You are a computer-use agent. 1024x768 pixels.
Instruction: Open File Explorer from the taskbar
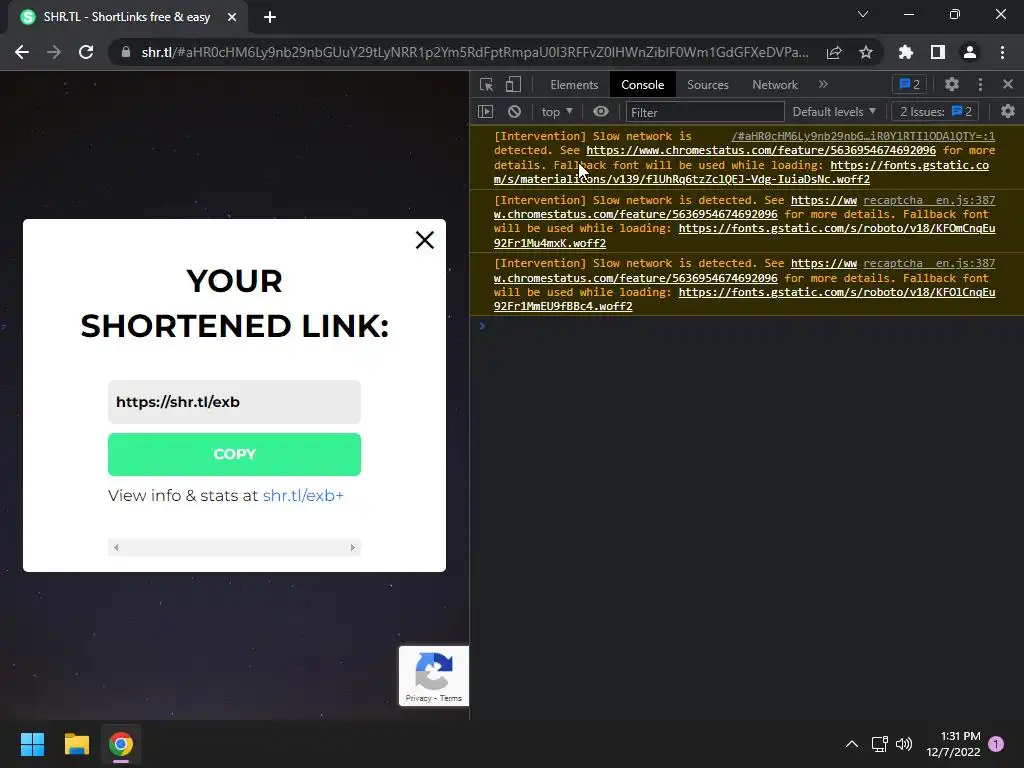76,744
